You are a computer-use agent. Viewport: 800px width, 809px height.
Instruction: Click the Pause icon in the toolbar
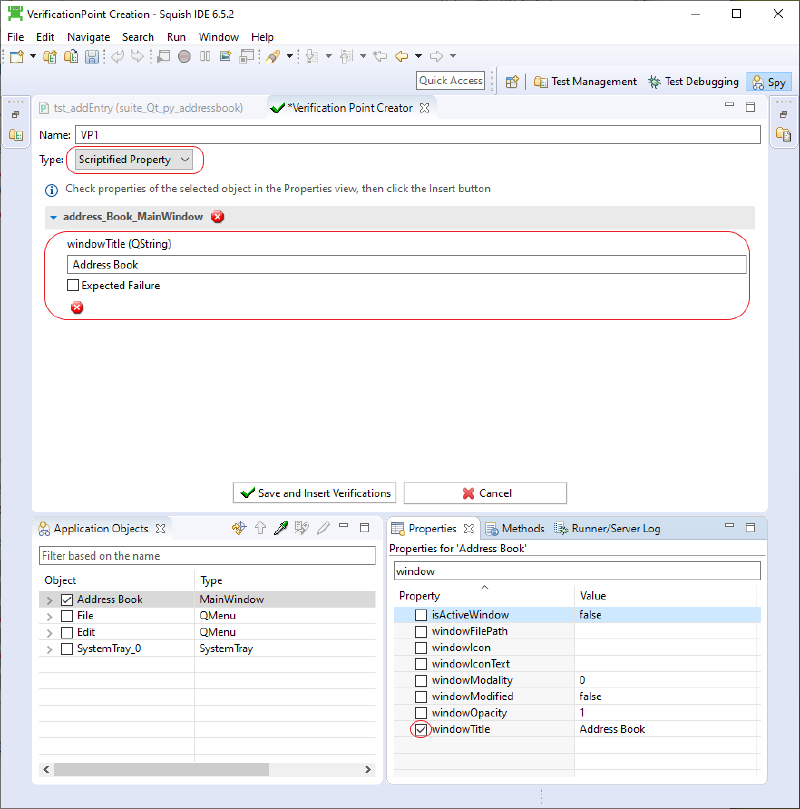(205, 56)
